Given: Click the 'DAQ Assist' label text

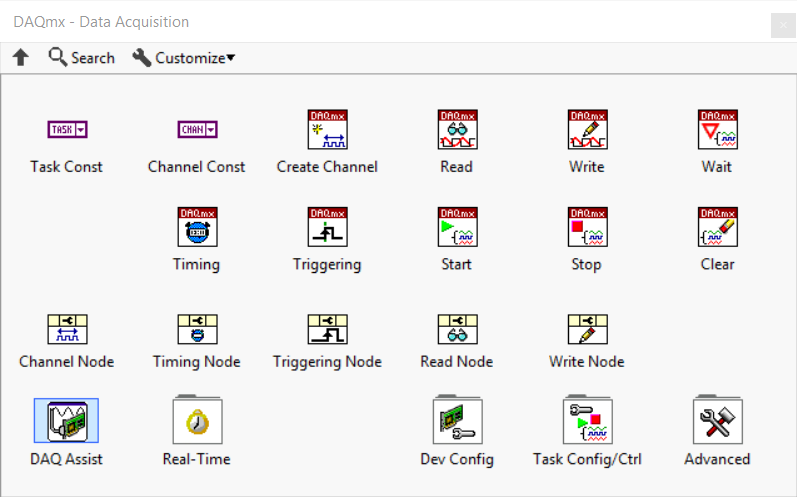Looking at the screenshot, I should [x=66, y=459].
